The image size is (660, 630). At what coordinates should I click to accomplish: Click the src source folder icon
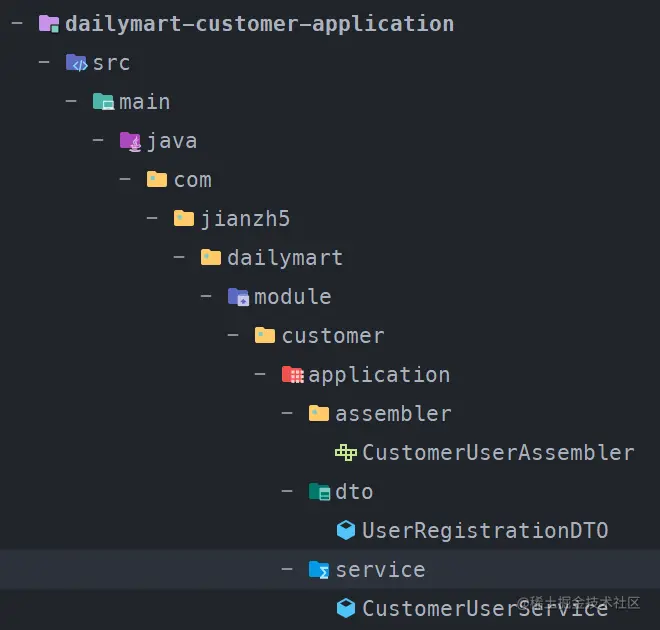76,63
